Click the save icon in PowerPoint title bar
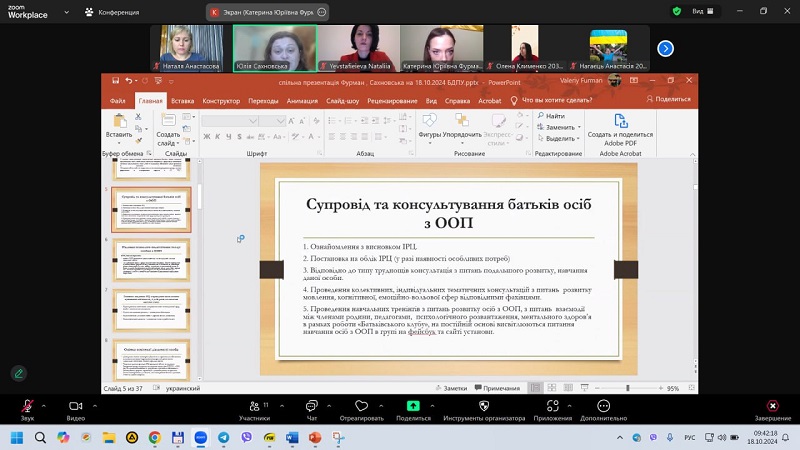 (x=115, y=81)
